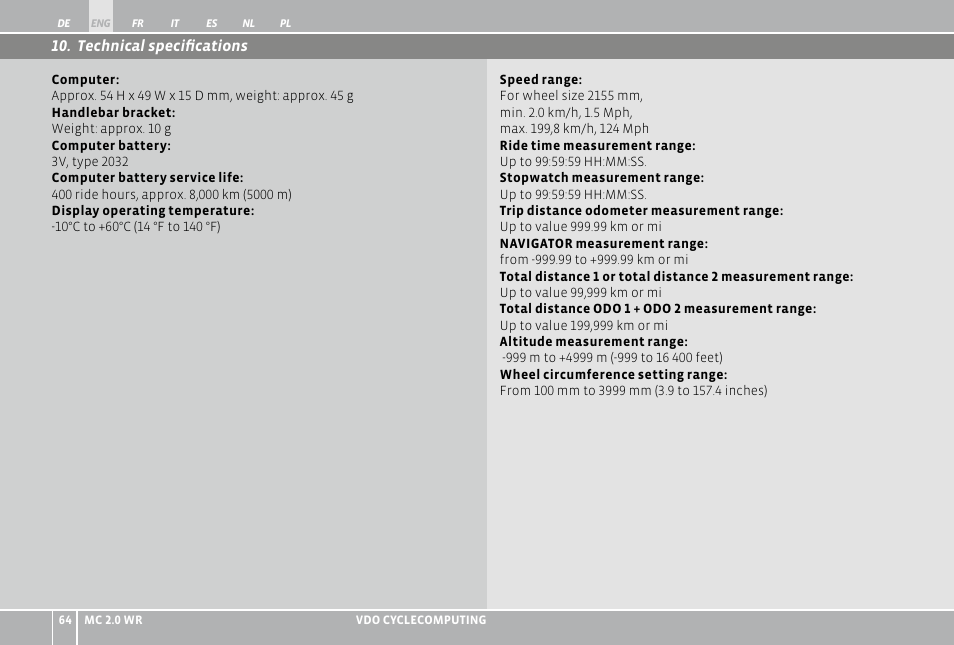Click 'NAVIGATOR measurement range:' label
Screen dimensions: 954x645
click(x=604, y=243)
